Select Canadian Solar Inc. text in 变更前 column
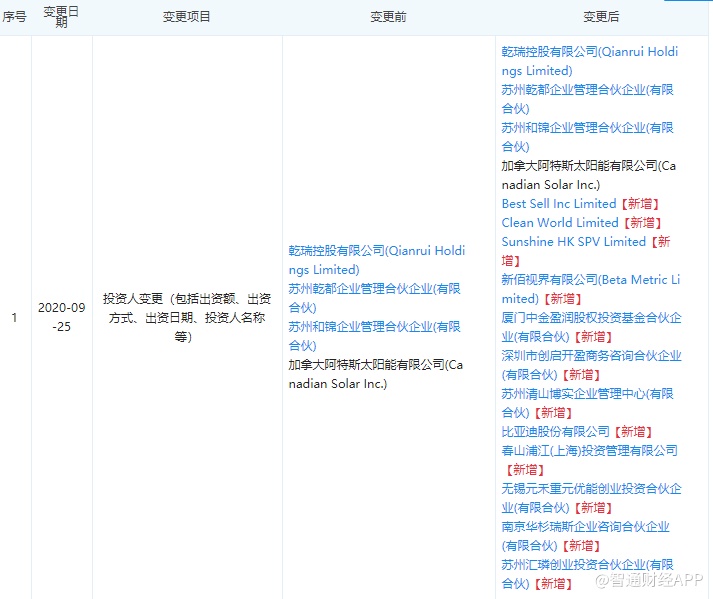713x599 pixels. 376,374
